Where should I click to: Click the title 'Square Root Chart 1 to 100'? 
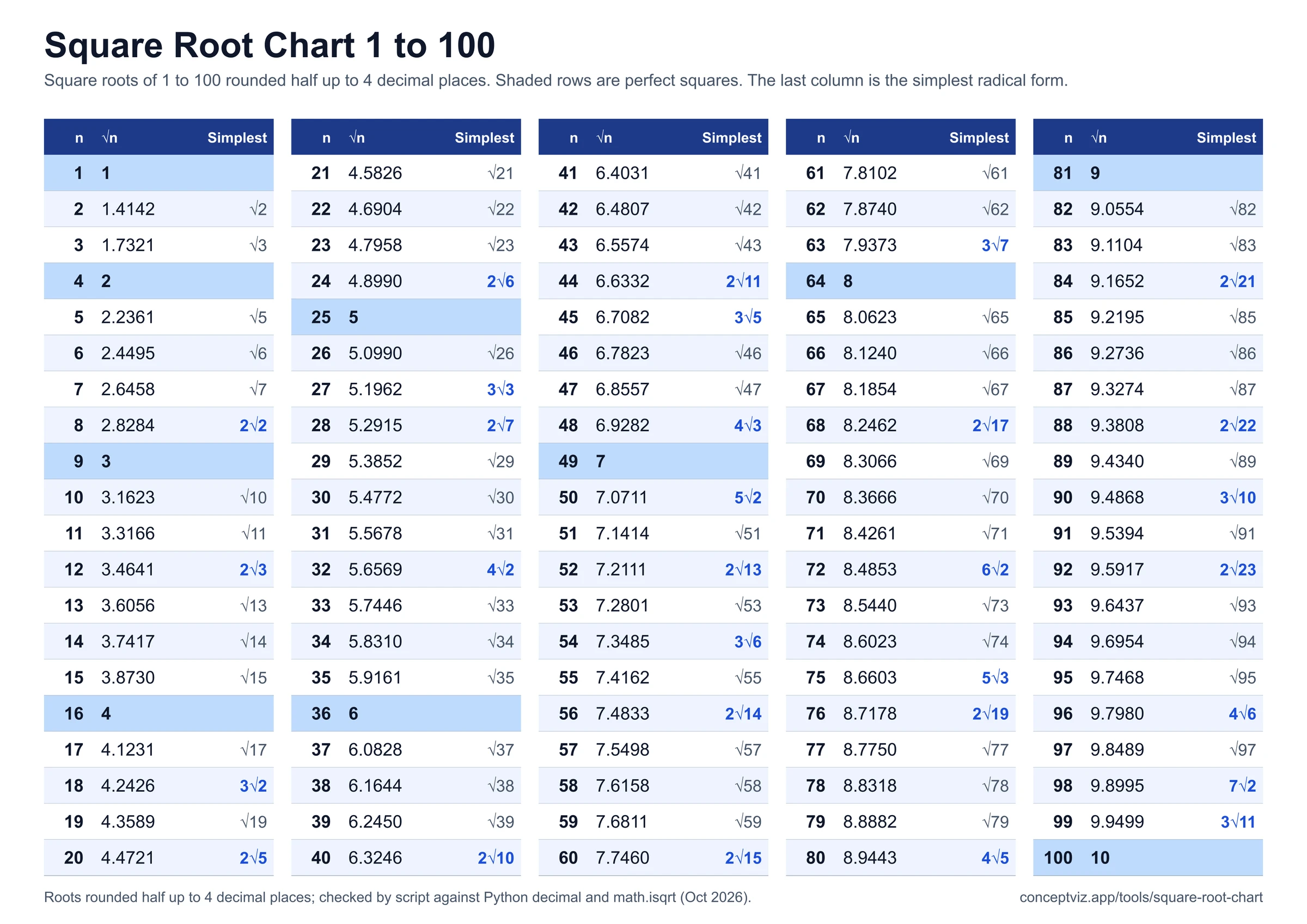click(269, 45)
